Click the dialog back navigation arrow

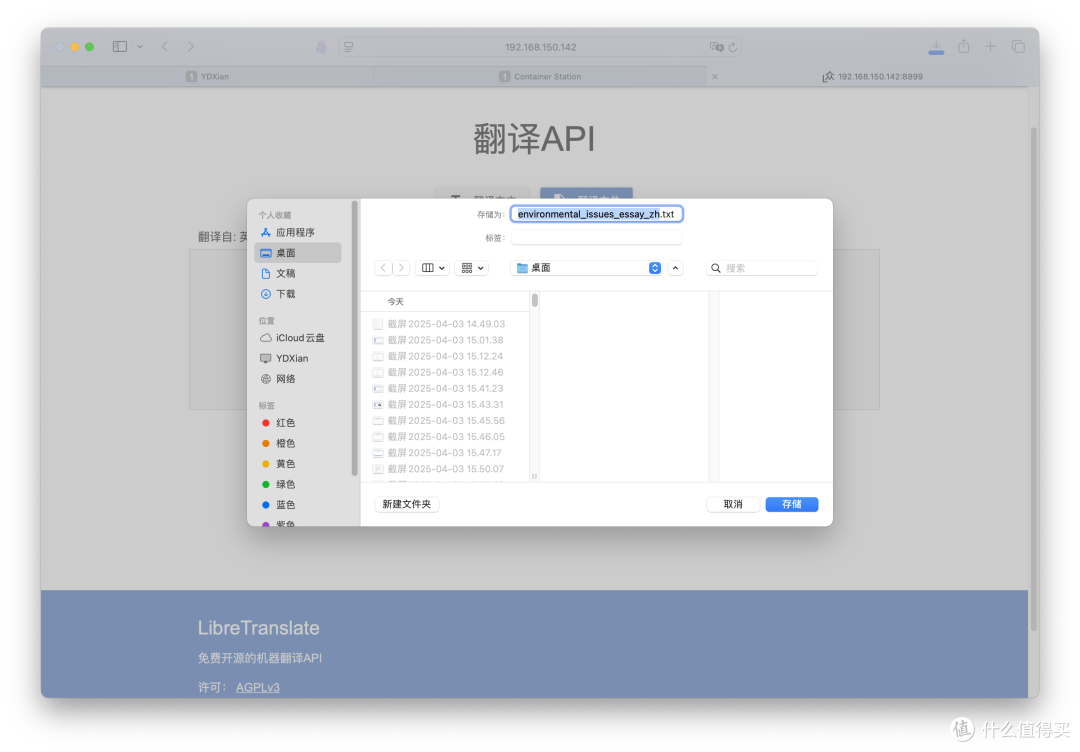point(384,268)
